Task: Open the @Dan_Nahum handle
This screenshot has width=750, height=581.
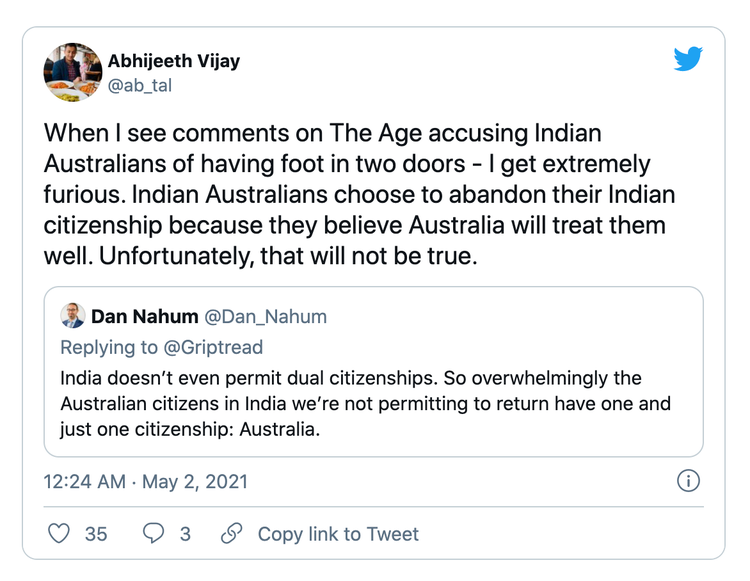Action: 265,317
